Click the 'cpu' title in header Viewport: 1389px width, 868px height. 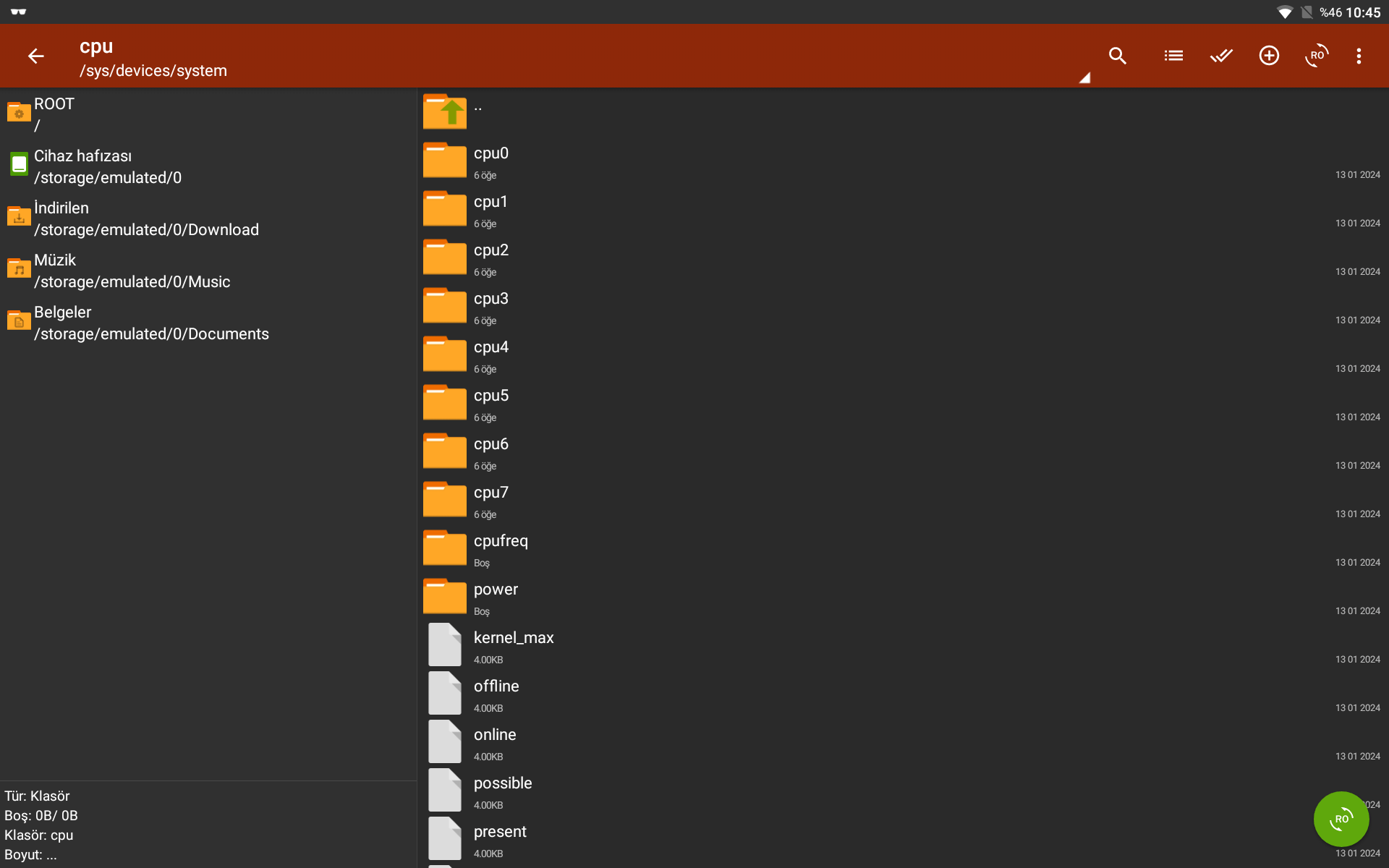coord(96,46)
